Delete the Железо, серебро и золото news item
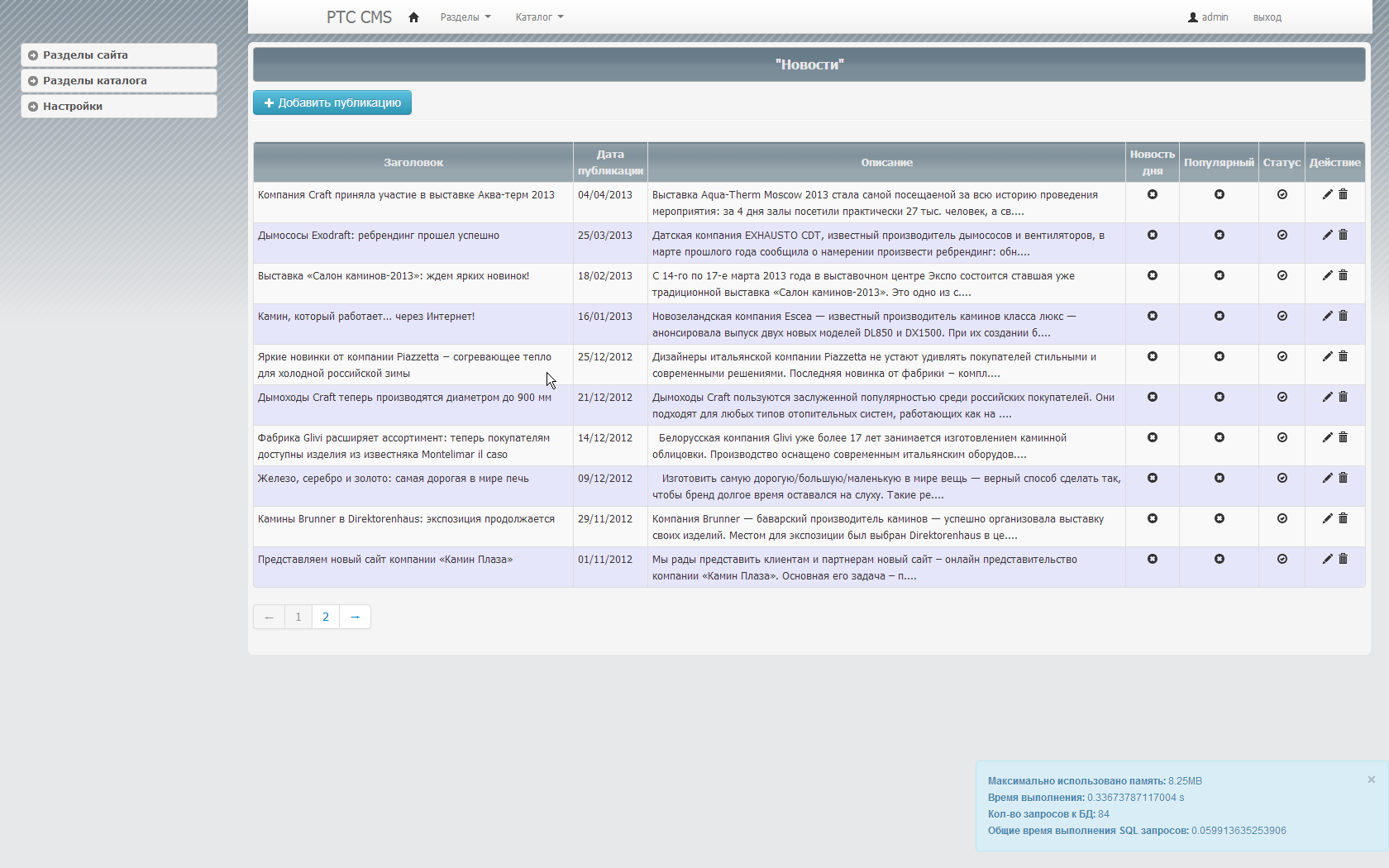 point(1343,478)
